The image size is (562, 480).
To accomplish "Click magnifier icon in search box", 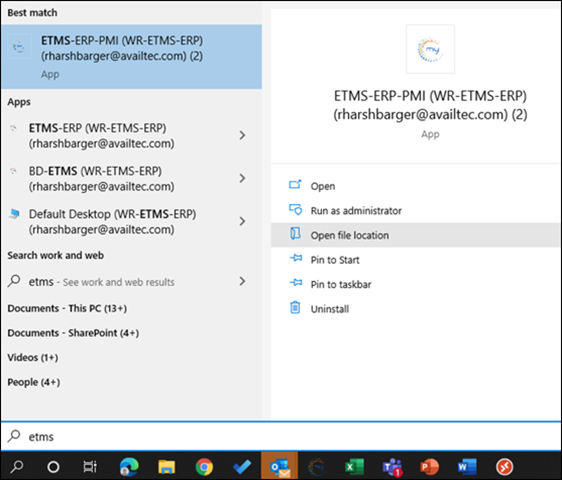I will (x=14, y=436).
